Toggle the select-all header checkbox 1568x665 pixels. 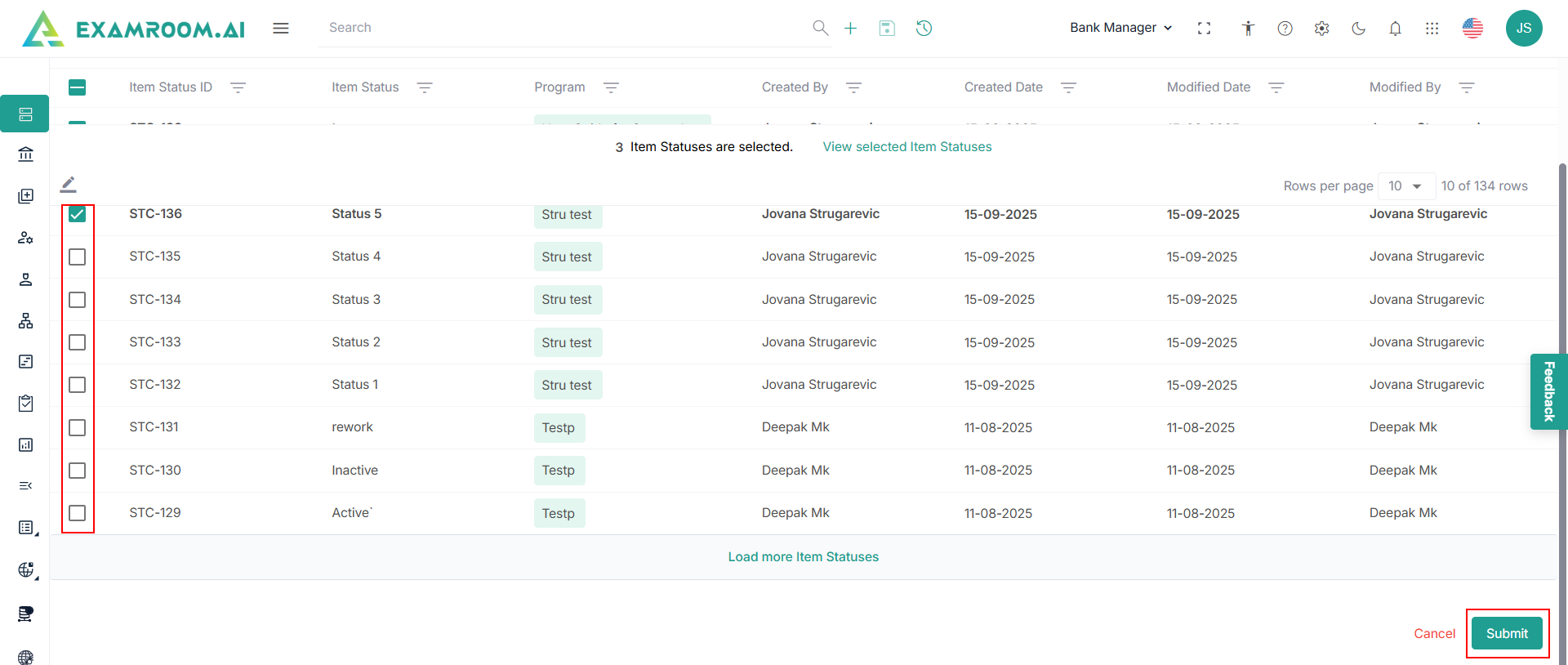tap(78, 87)
